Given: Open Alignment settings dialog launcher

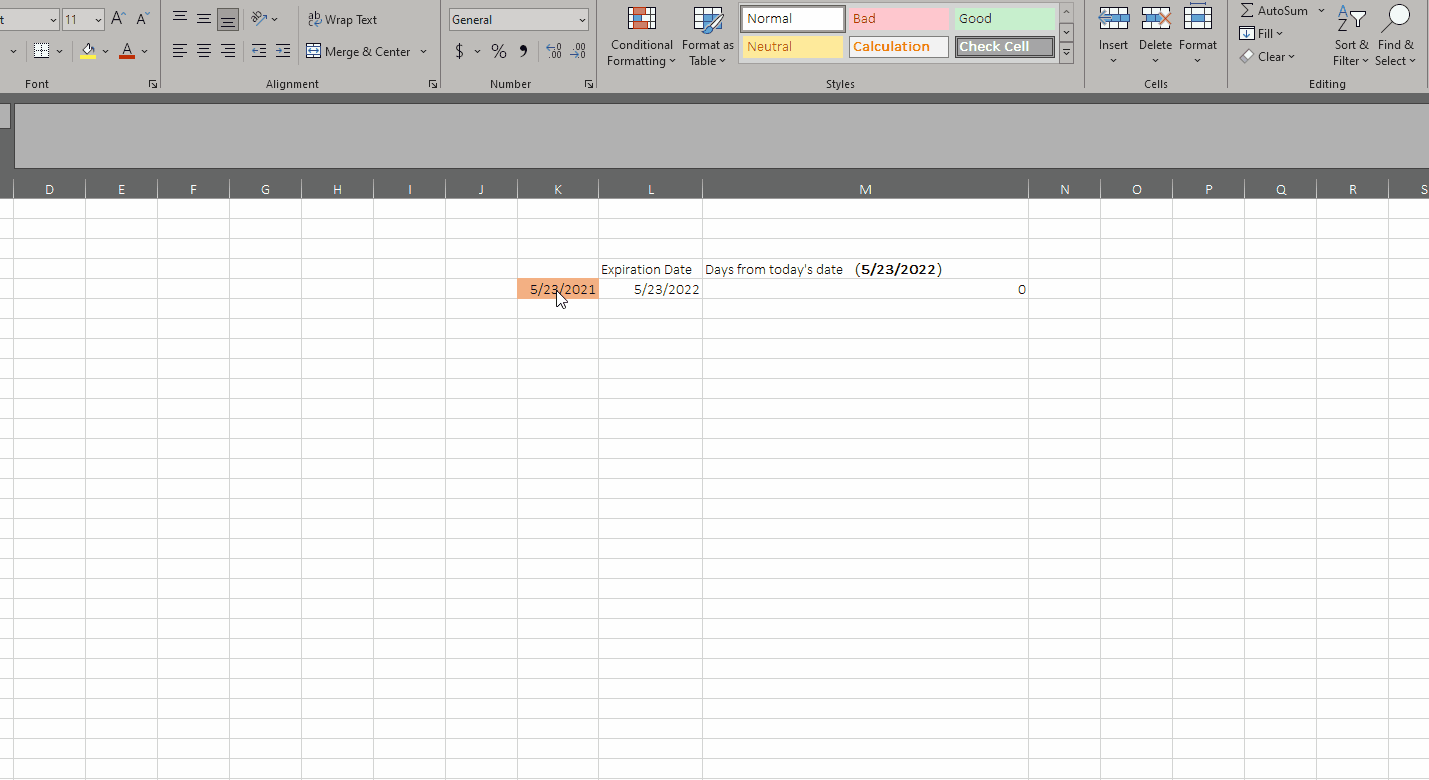Looking at the screenshot, I should [433, 85].
